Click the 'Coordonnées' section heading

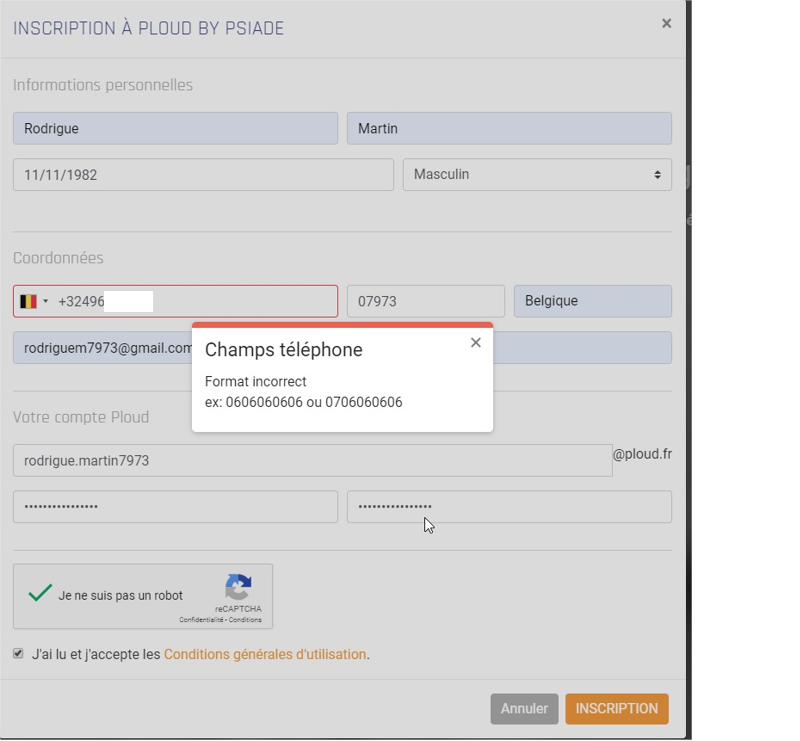click(x=58, y=258)
